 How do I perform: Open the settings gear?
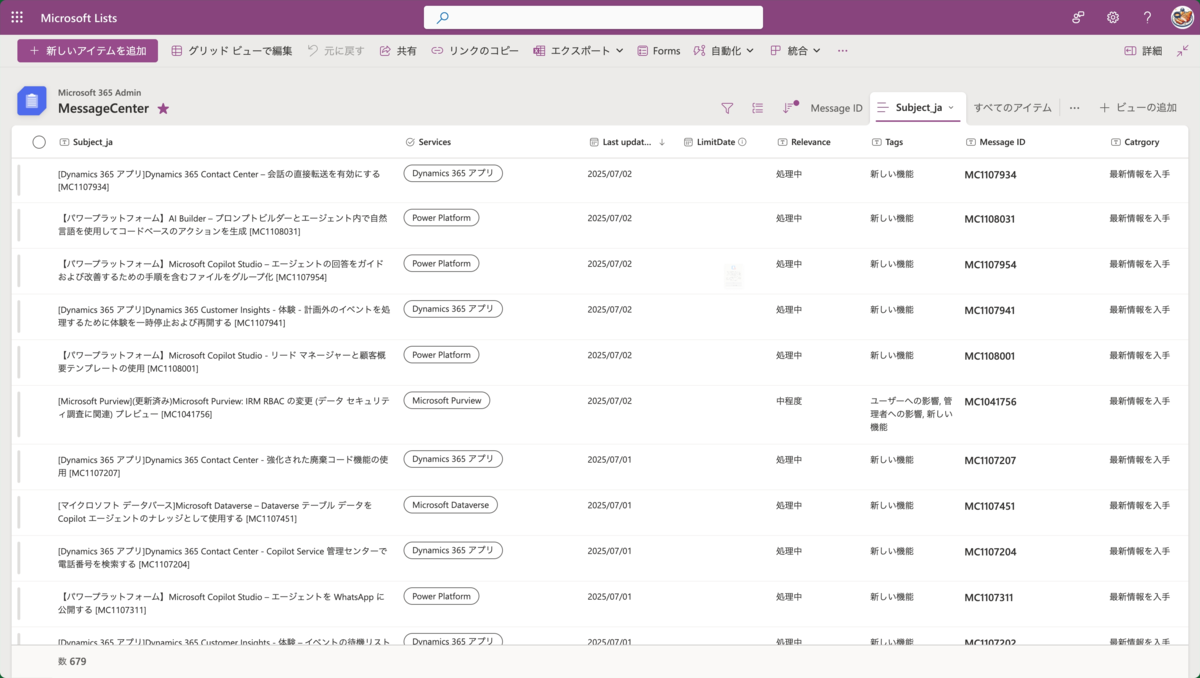tap(1112, 17)
